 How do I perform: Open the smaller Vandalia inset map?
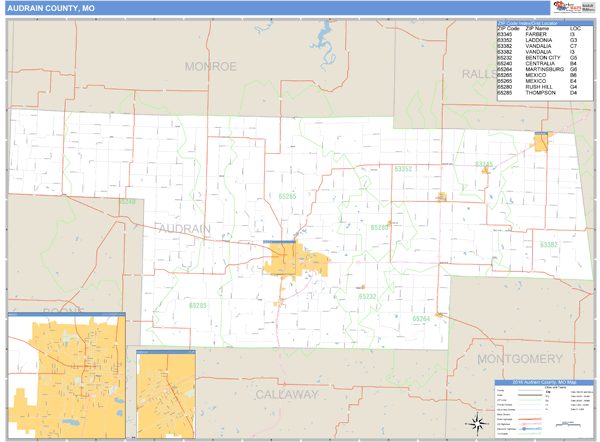[165, 392]
